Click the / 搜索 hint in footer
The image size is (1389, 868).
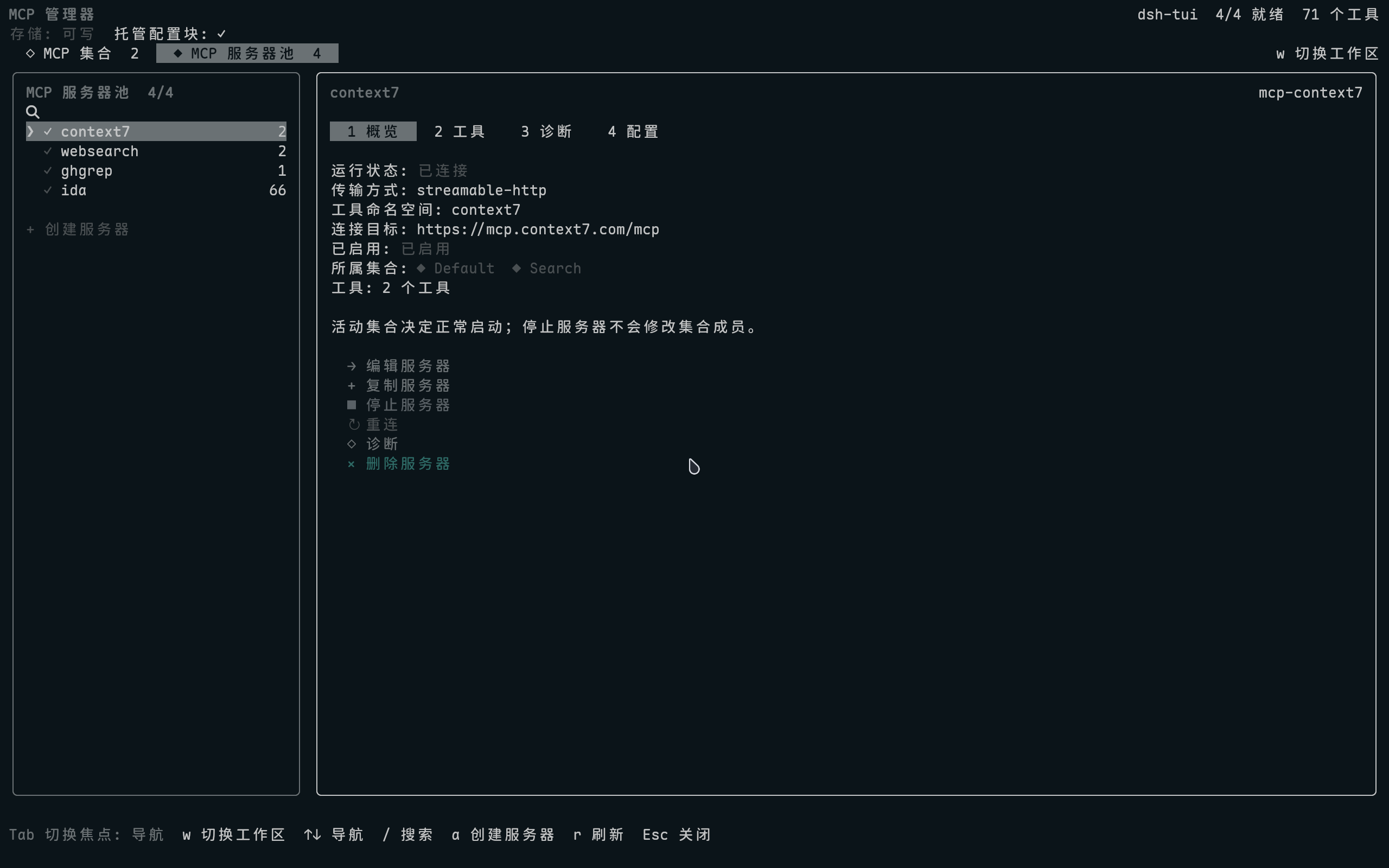click(407, 835)
